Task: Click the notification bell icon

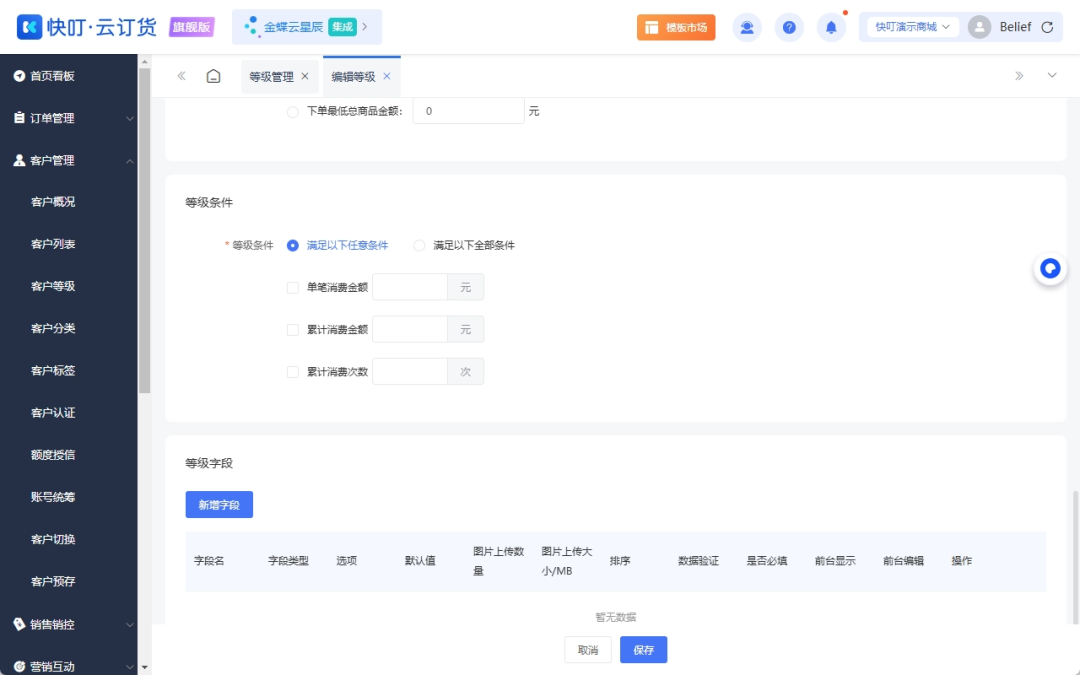Action: click(x=831, y=27)
